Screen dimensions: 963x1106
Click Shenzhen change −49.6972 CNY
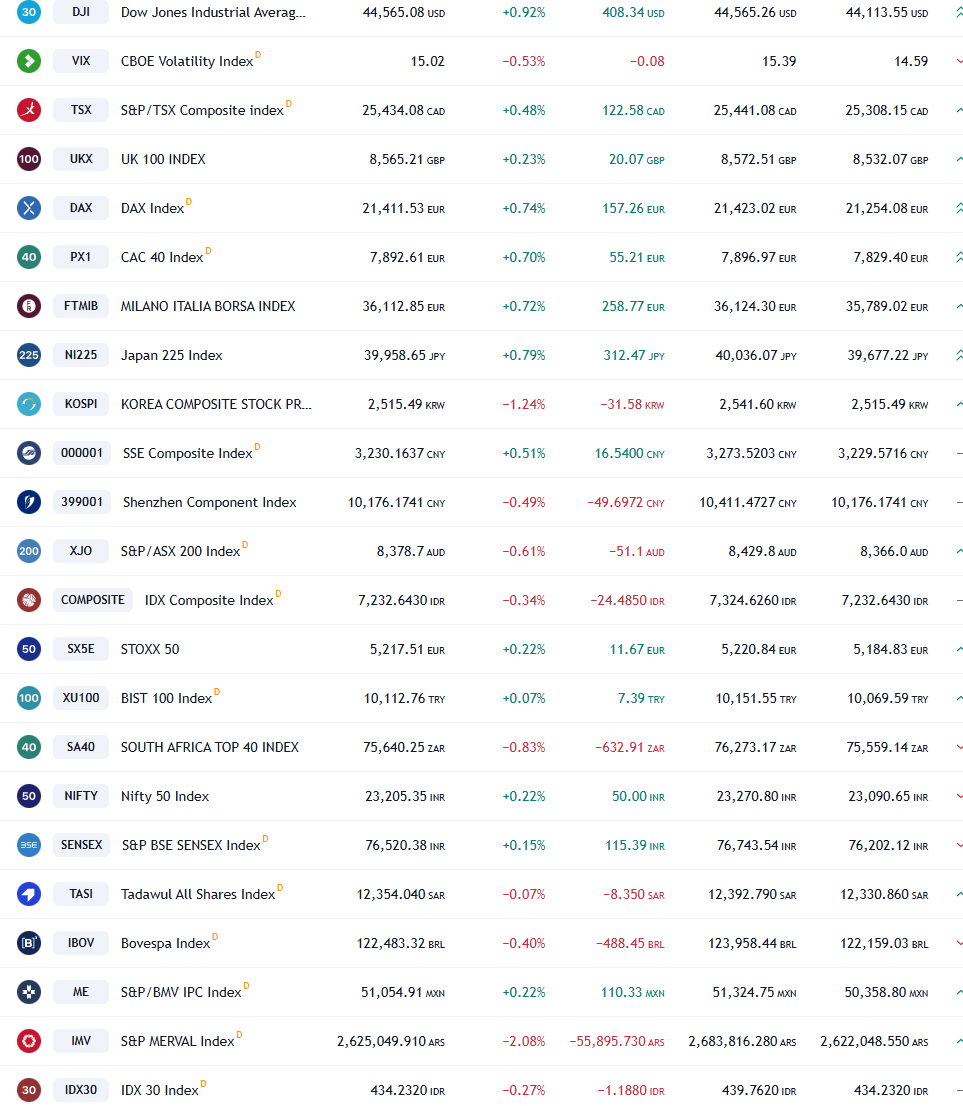[626, 502]
